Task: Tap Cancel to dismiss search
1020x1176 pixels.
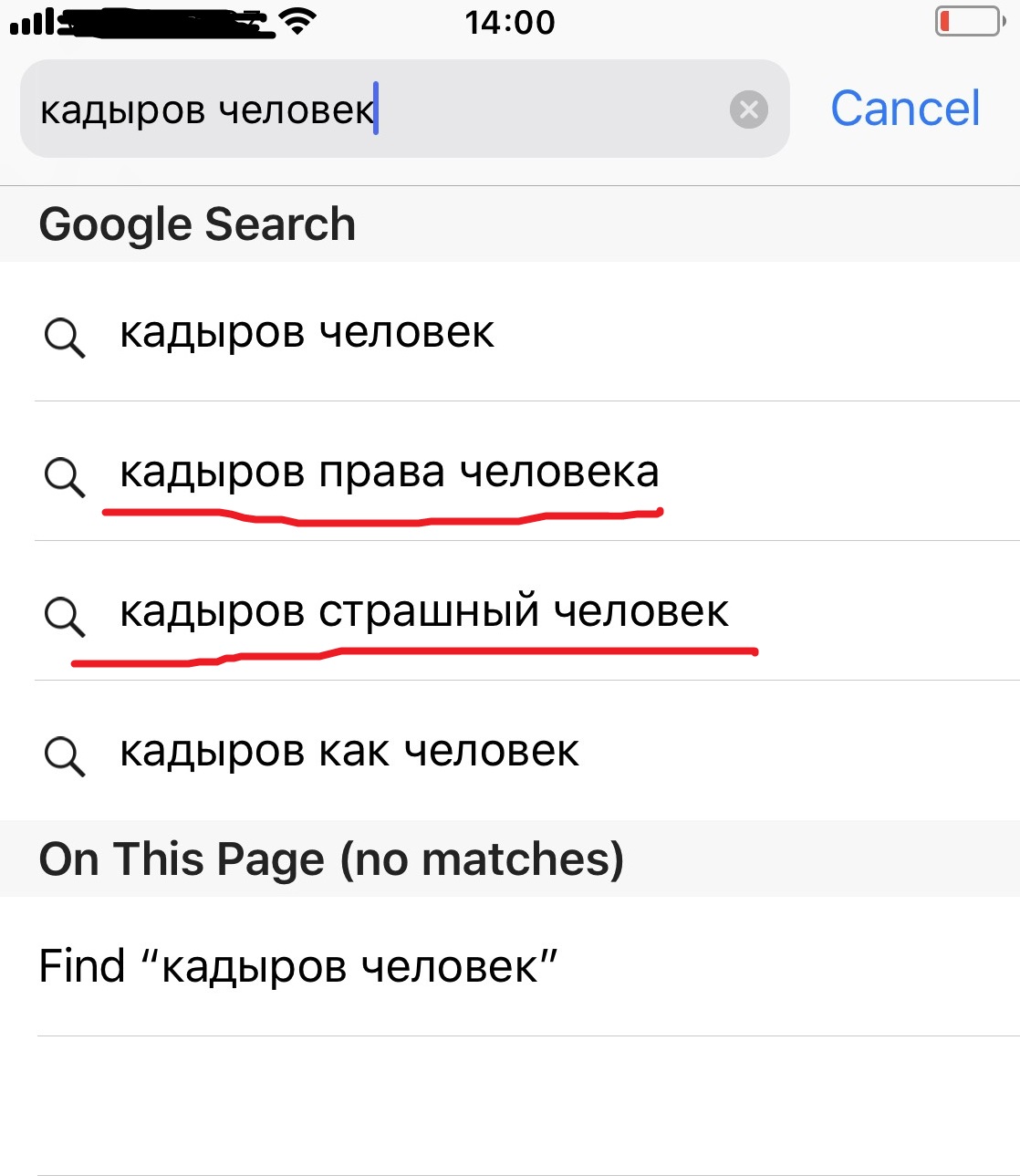Action: [905, 109]
